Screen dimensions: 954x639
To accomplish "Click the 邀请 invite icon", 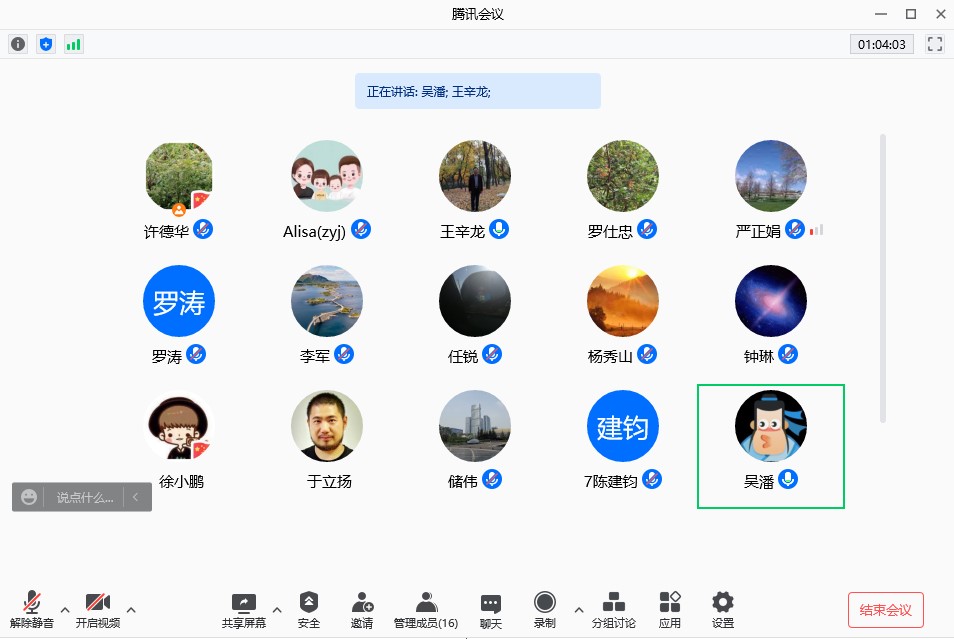I will 362,609.
